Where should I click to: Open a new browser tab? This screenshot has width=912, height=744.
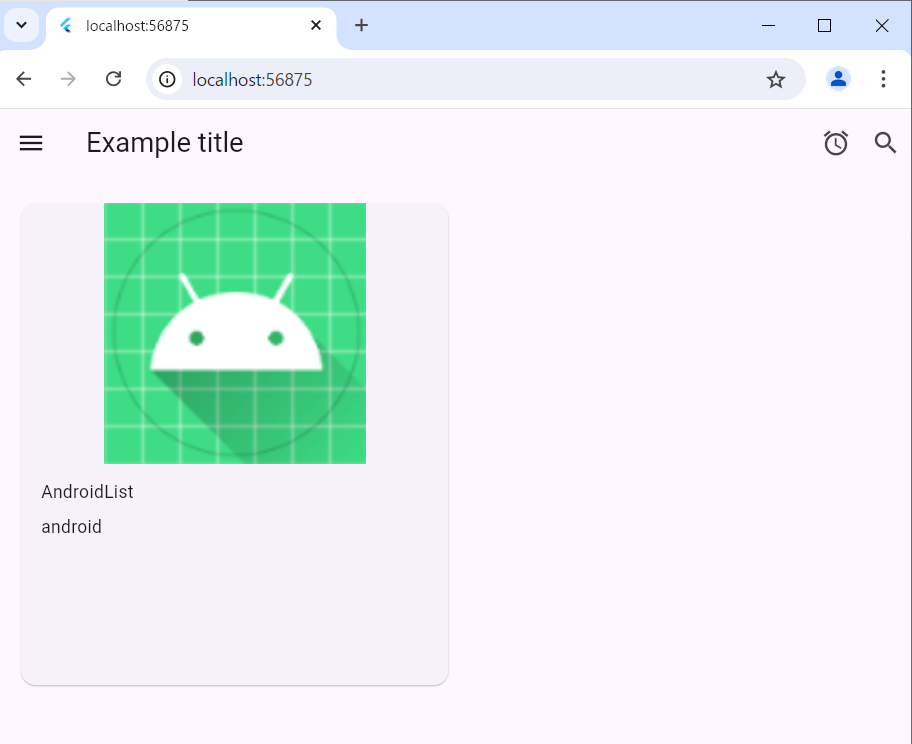pos(361,25)
